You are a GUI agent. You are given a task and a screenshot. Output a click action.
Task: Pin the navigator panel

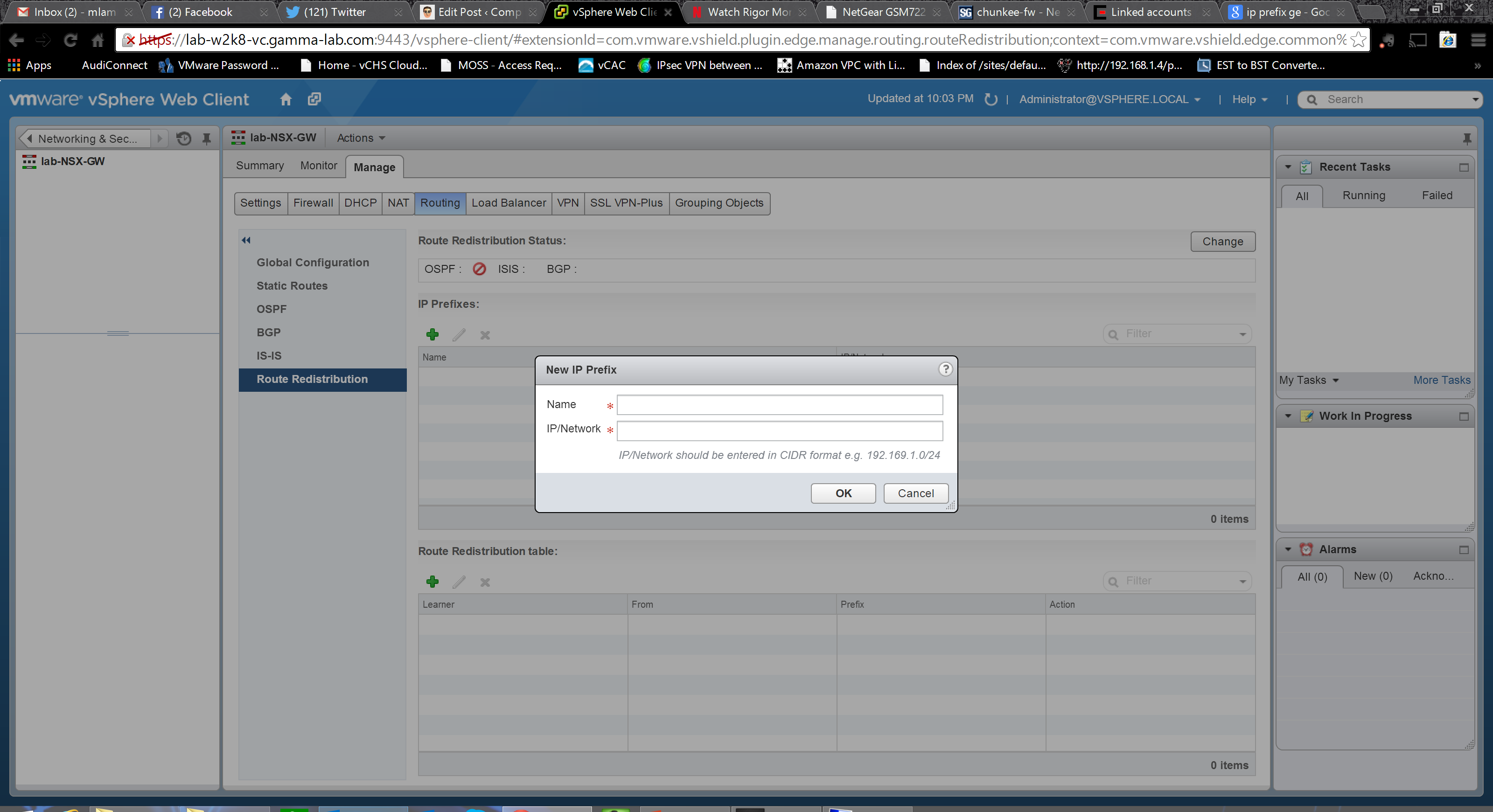pyautogui.click(x=206, y=139)
